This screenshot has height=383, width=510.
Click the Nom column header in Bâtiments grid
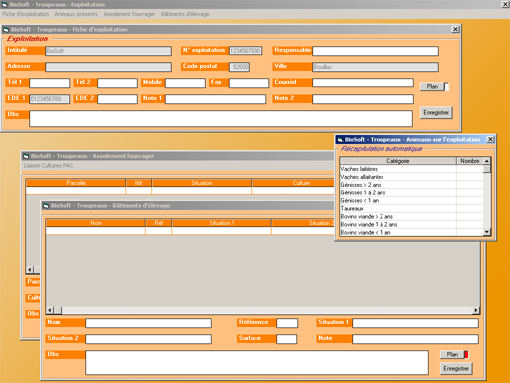click(96, 223)
